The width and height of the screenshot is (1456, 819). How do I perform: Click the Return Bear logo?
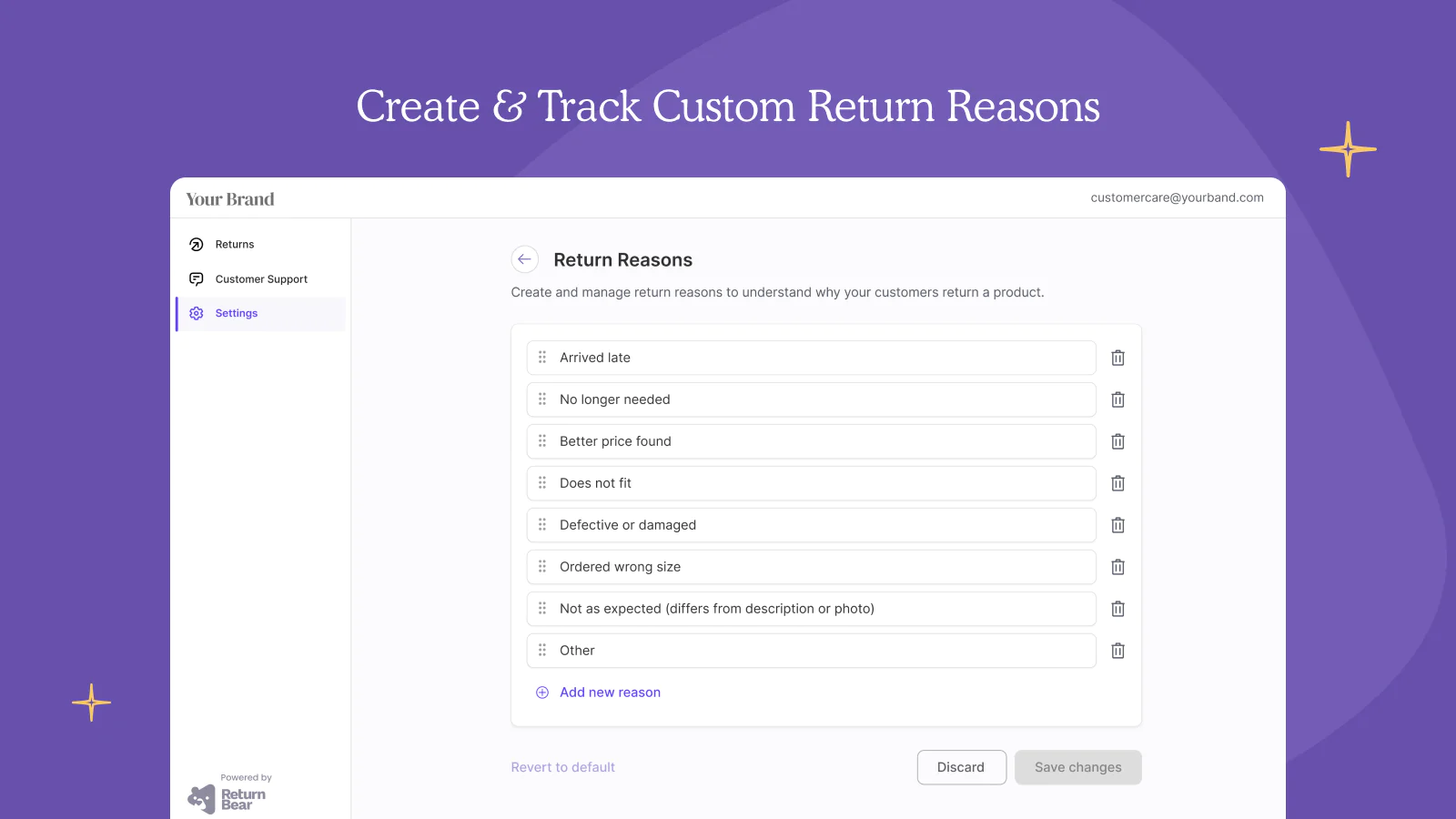tap(227, 799)
